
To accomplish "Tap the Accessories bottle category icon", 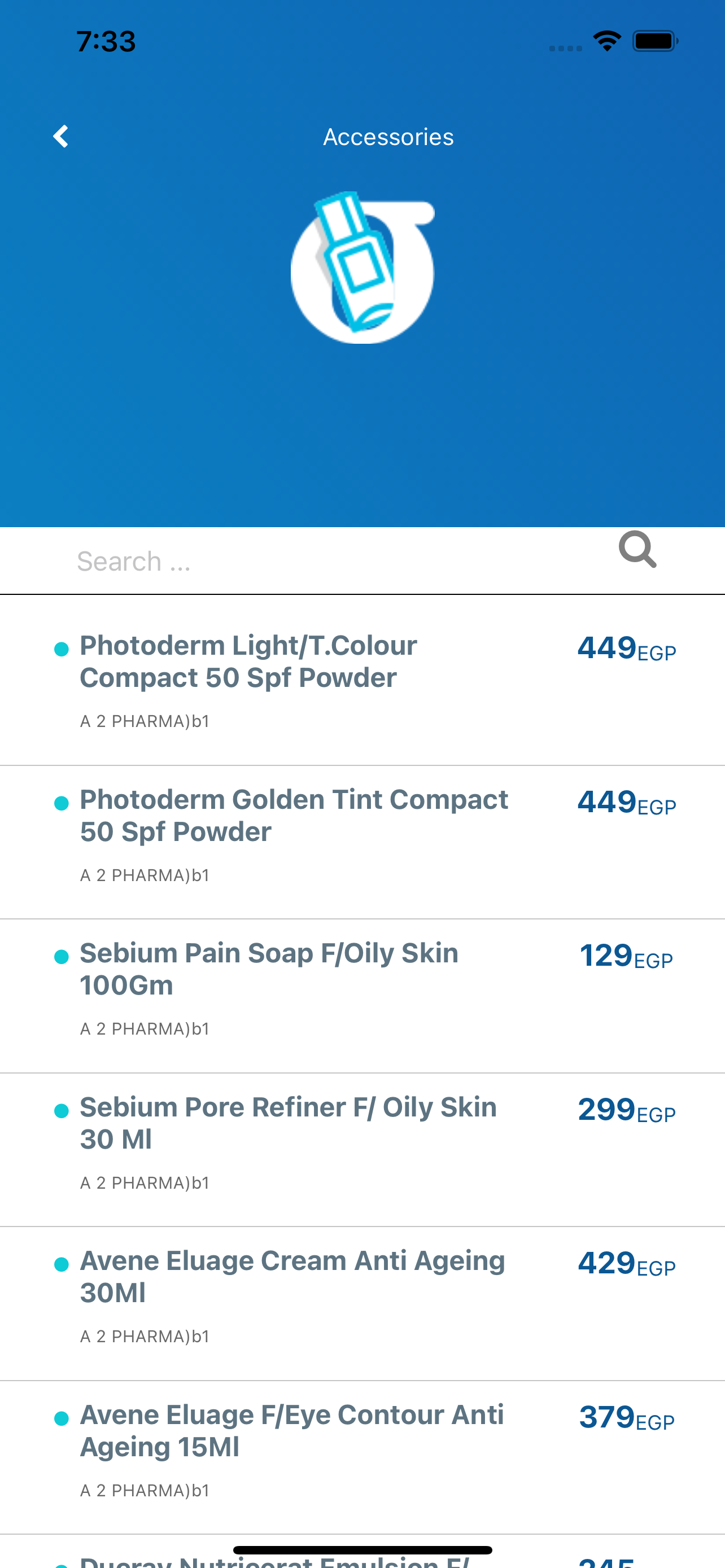I will (x=363, y=268).
